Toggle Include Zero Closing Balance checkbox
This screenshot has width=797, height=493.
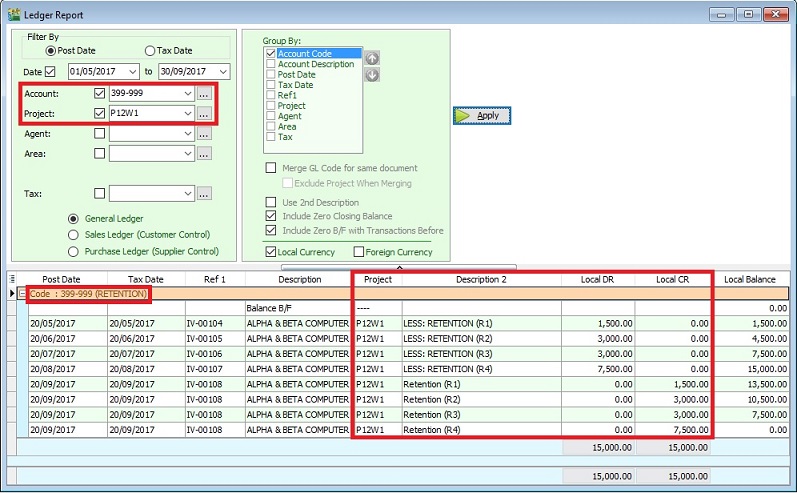click(x=271, y=216)
